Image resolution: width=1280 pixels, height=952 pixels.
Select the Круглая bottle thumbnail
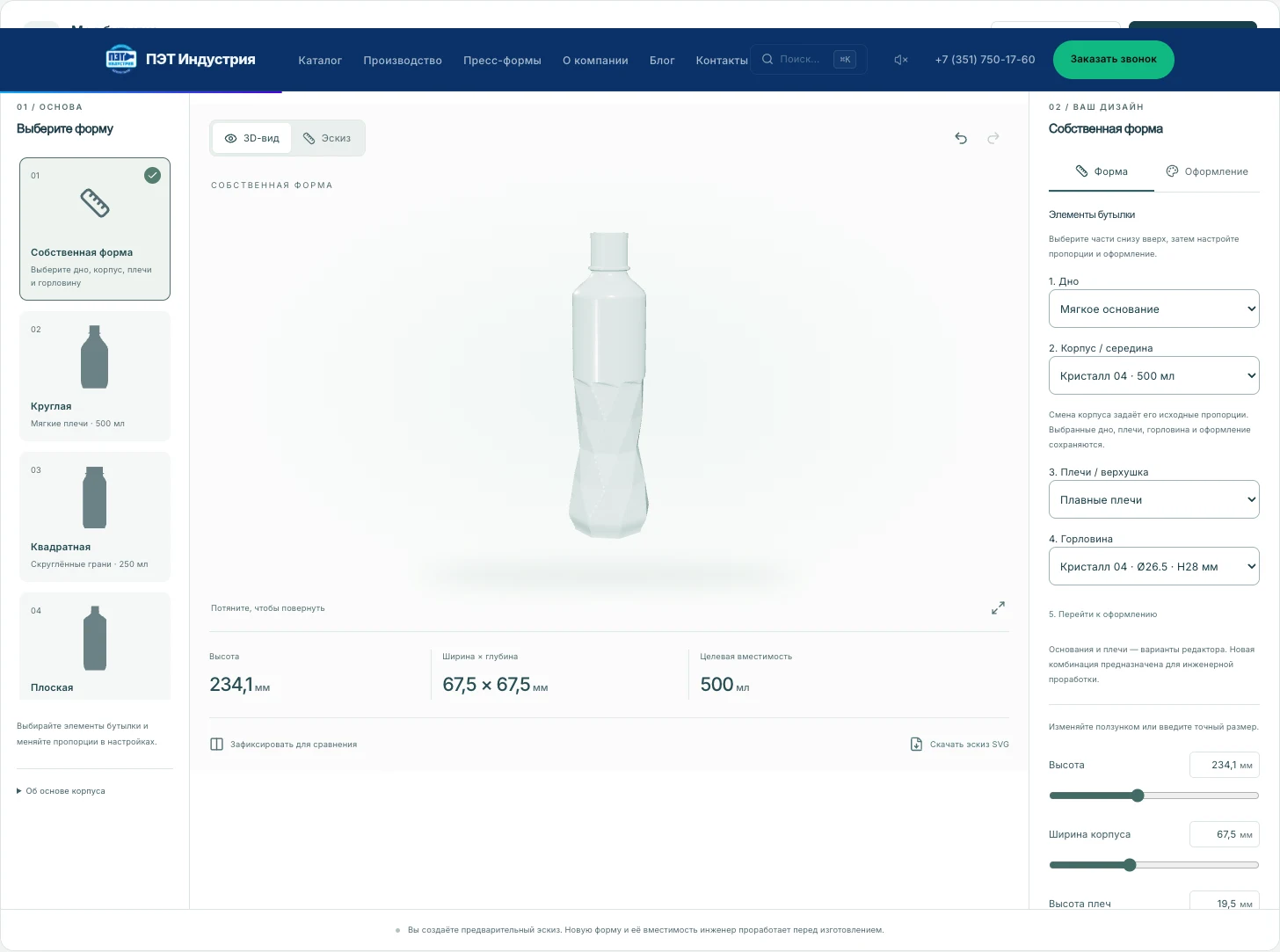click(95, 375)
